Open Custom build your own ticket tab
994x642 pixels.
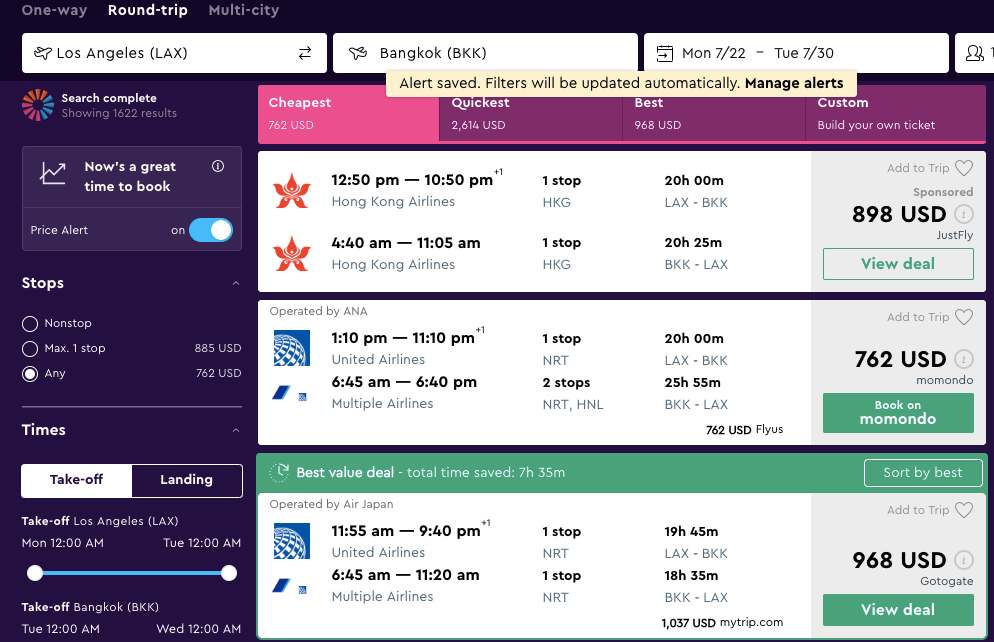(896, 113)
